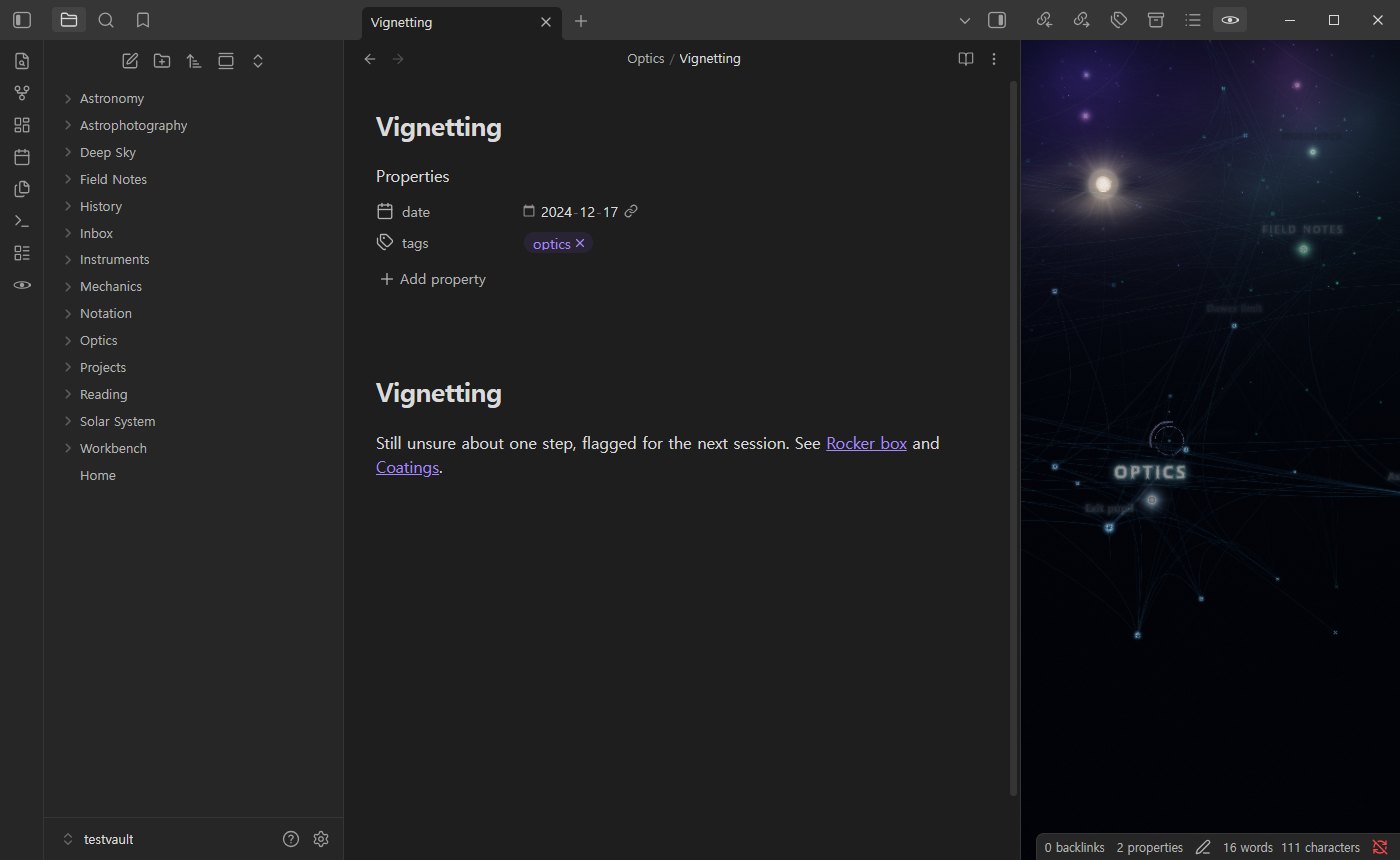Open the testvault vault switcher
Viewport: 1400px width, 860px height.
tap(98, 839)
